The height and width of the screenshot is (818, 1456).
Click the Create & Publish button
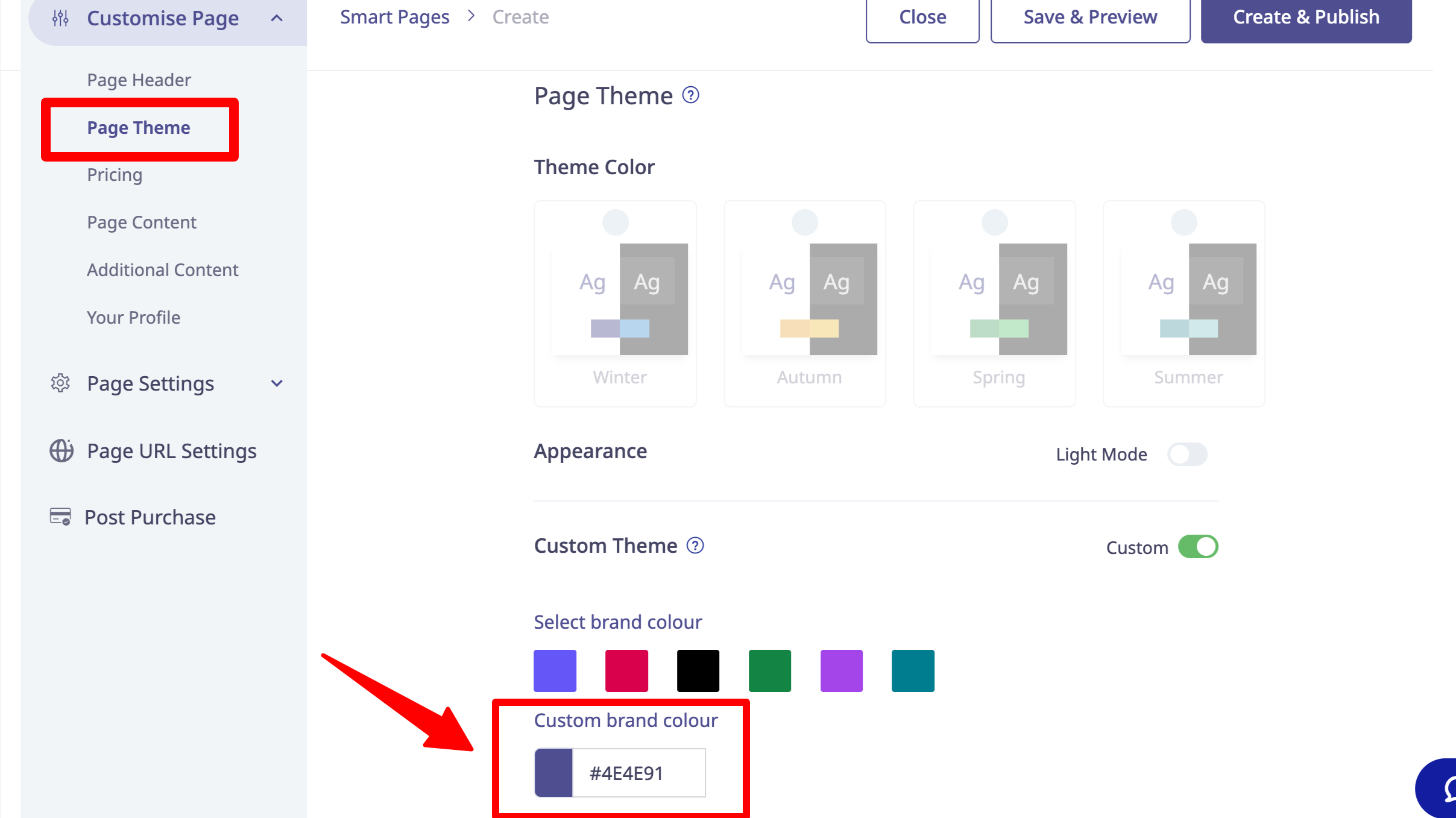1306,17
